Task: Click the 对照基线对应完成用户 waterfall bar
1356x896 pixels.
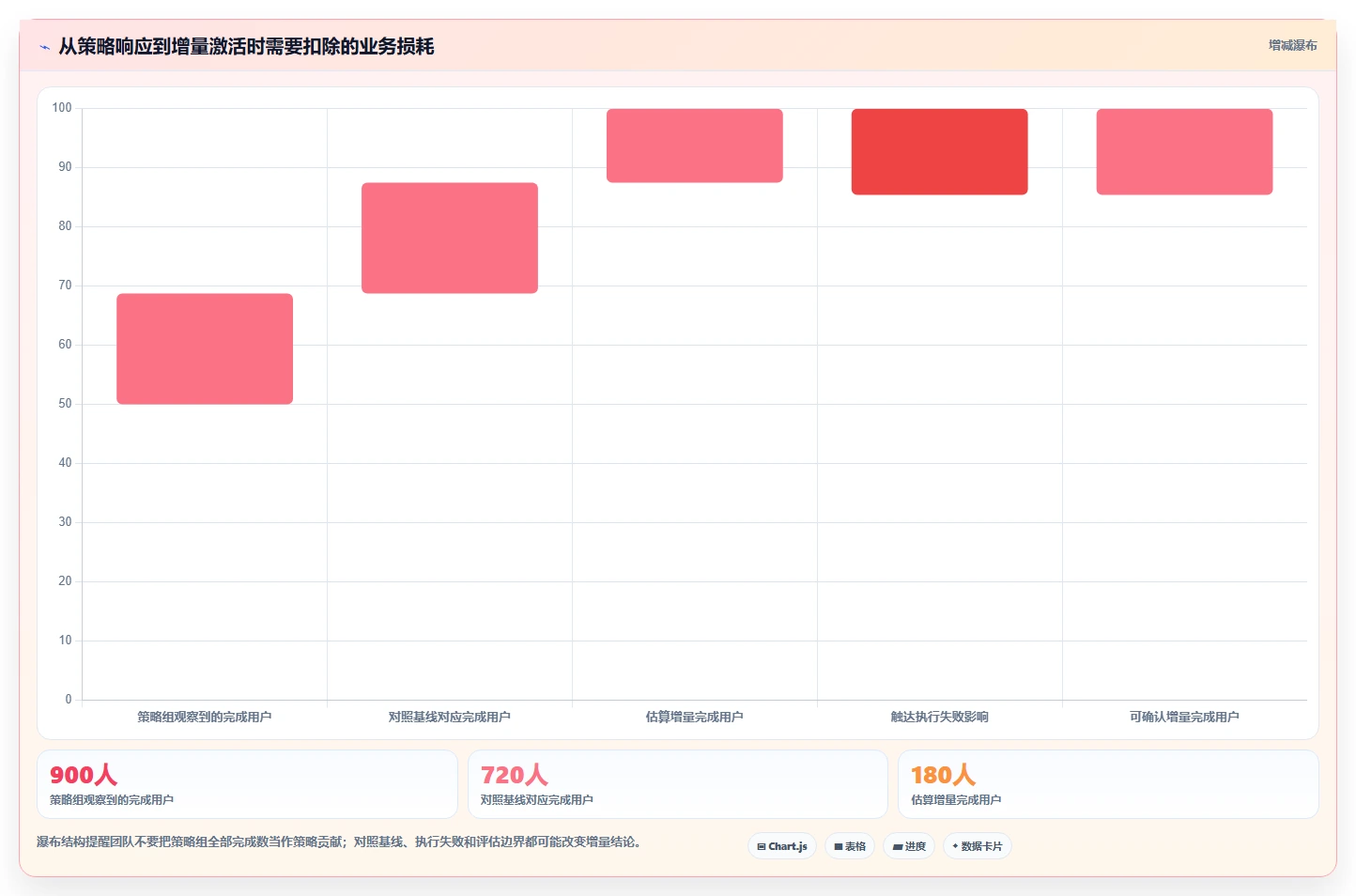Action: (450, 238)
